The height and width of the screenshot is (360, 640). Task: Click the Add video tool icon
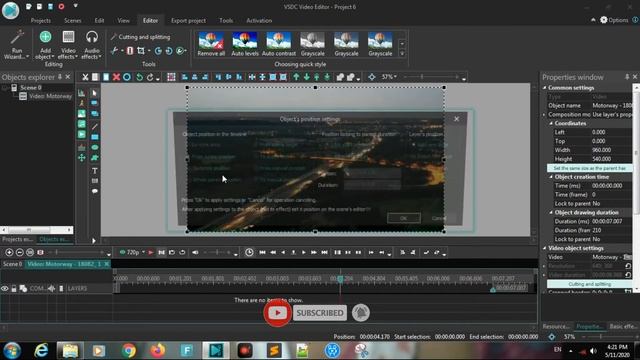click(82, 134)
